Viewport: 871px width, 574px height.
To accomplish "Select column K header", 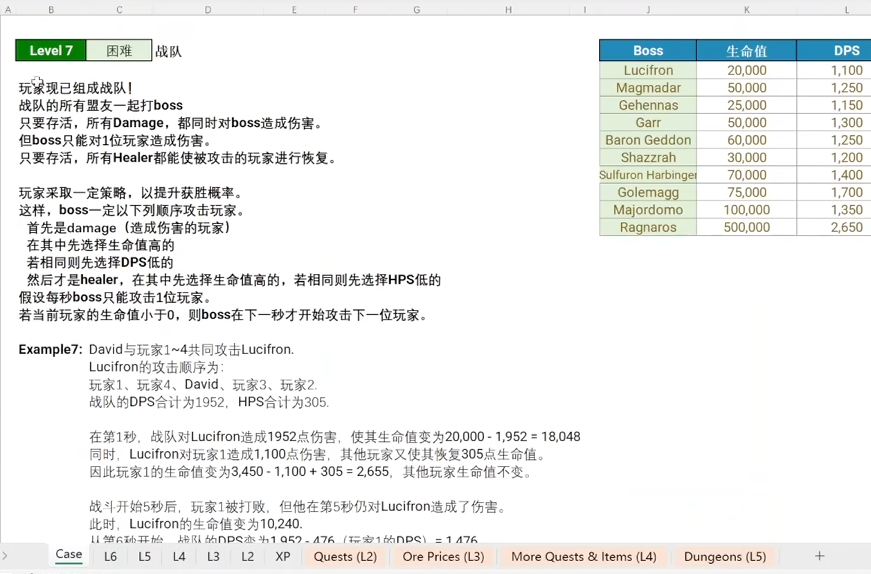I will tap(747, 9).
